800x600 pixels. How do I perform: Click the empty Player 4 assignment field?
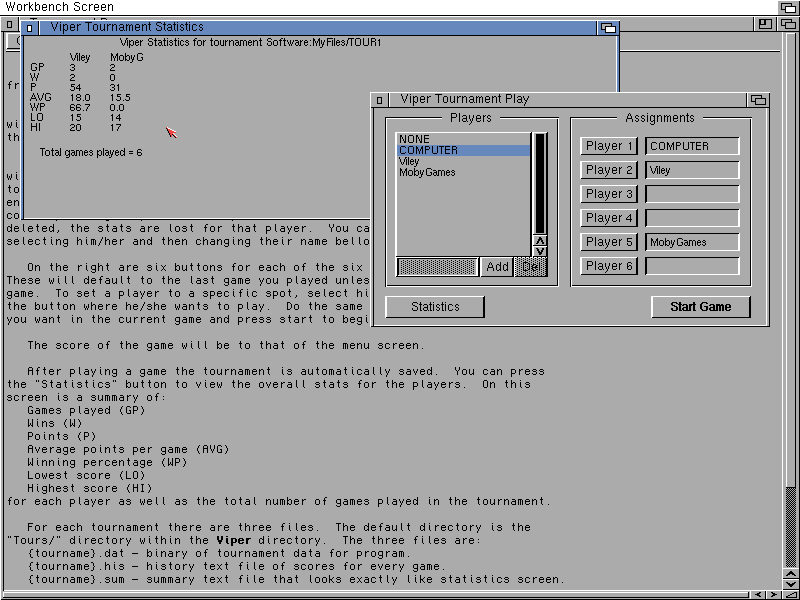[692, 218]
